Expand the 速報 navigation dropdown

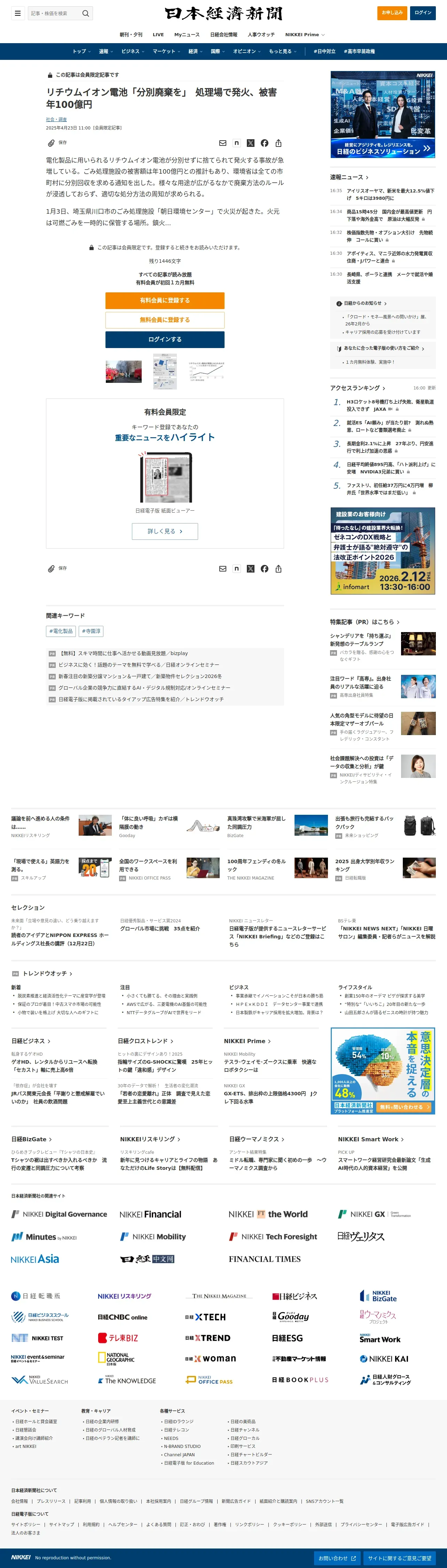(x=106, y=51)
